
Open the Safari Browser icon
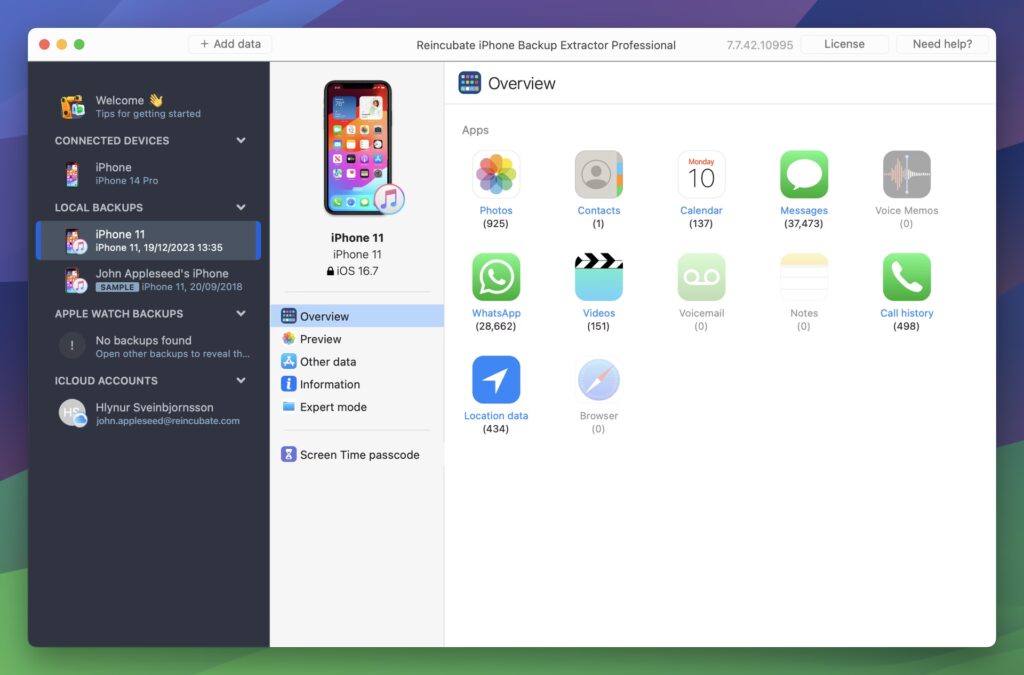pyautogui.click(x=598, y=380)
